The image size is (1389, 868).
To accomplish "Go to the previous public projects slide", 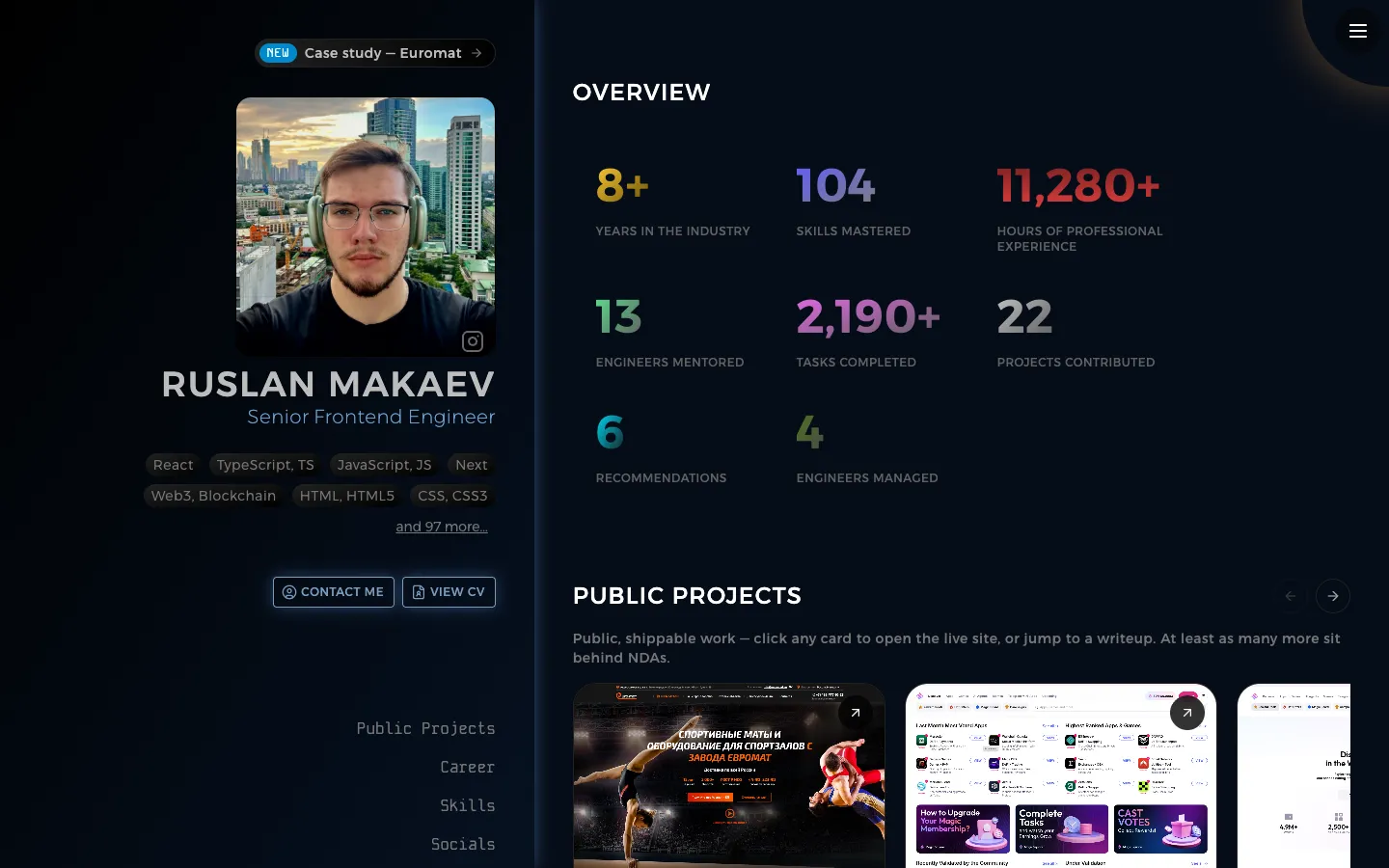I will (1291, 596).
